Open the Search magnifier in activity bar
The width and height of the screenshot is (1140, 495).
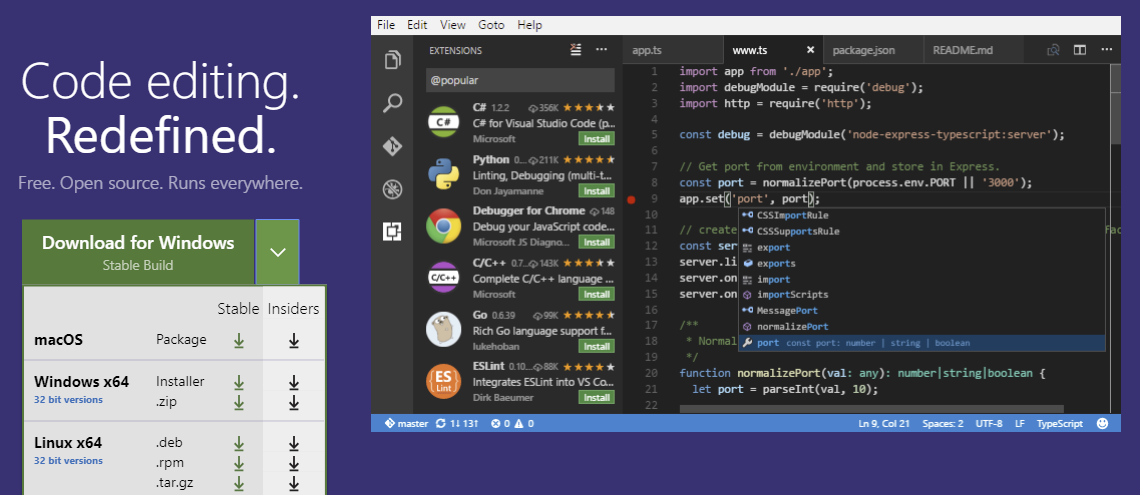click(x=392, y=102)
